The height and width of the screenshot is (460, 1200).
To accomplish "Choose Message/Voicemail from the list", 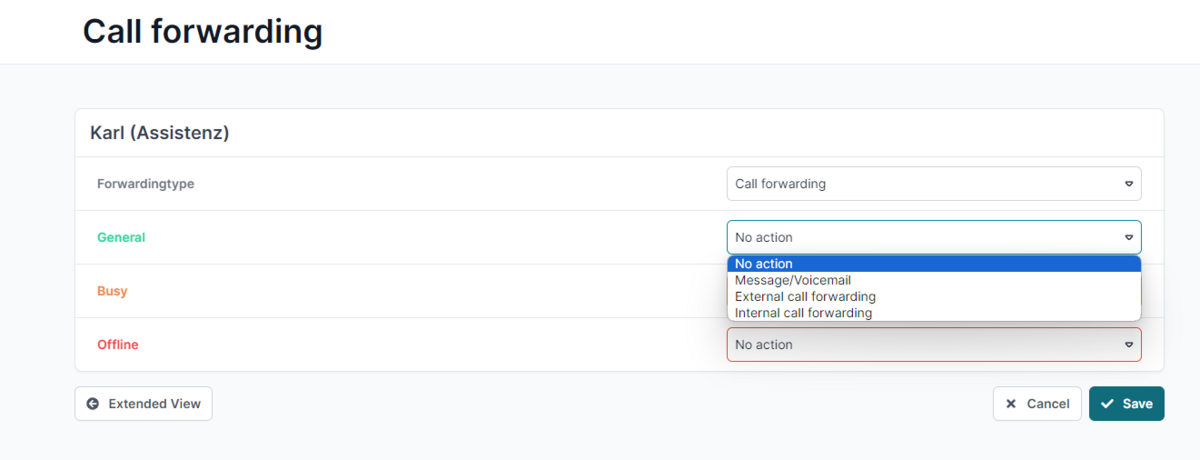I will pos(934,280).
